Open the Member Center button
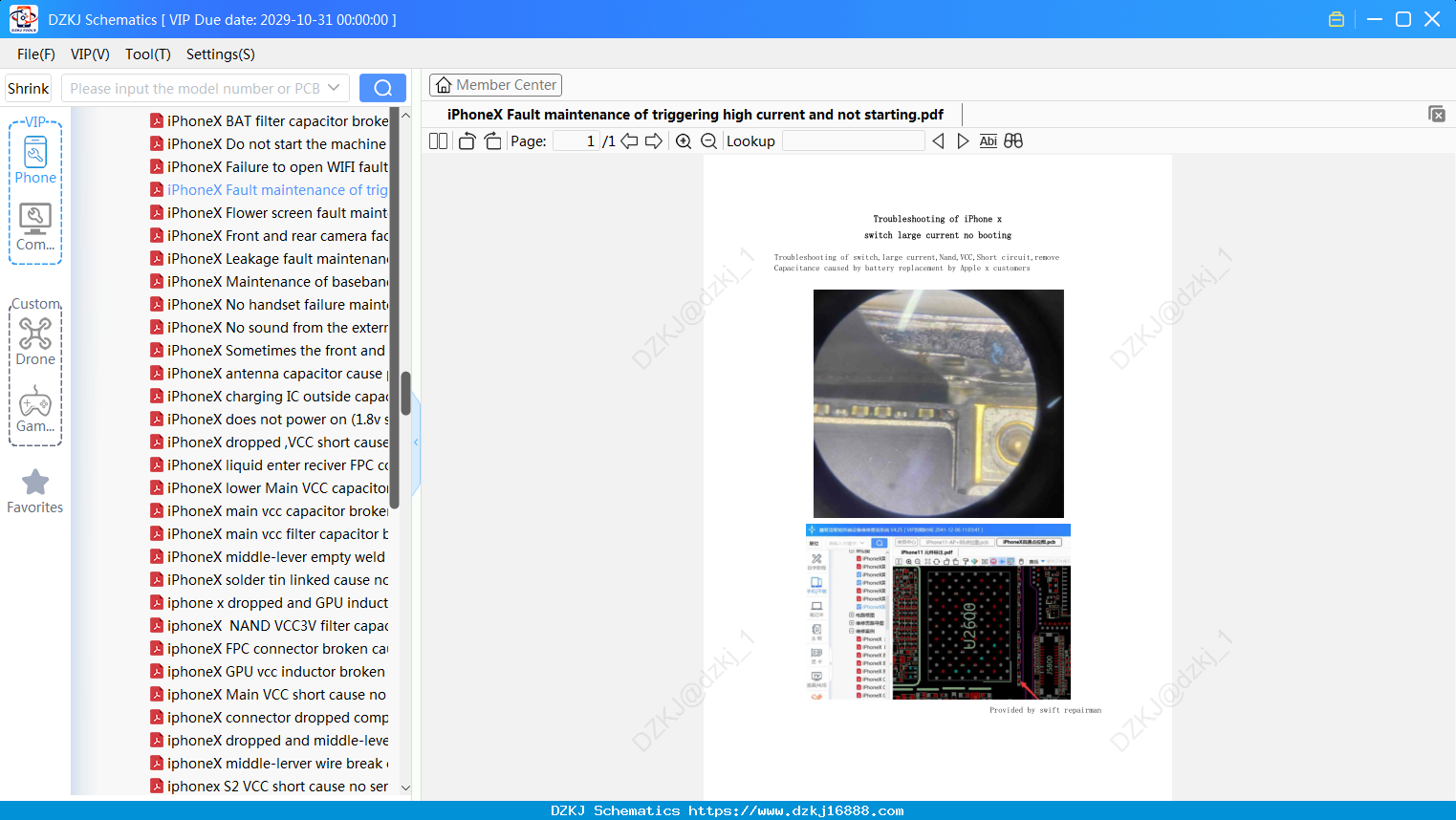 point(495,85)
